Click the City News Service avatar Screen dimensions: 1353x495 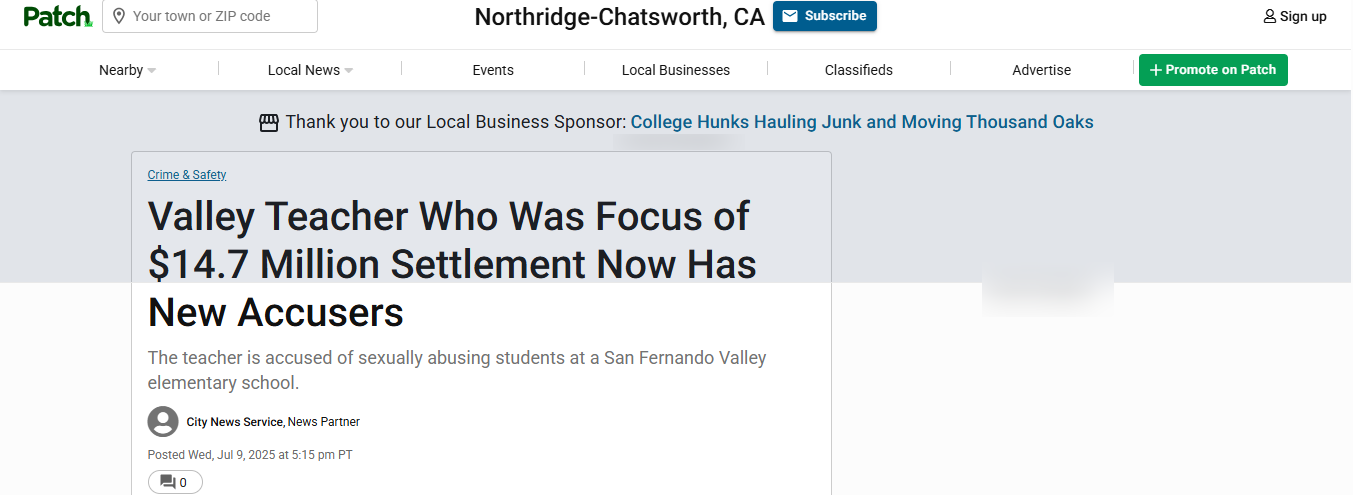(x=163, y=422)
